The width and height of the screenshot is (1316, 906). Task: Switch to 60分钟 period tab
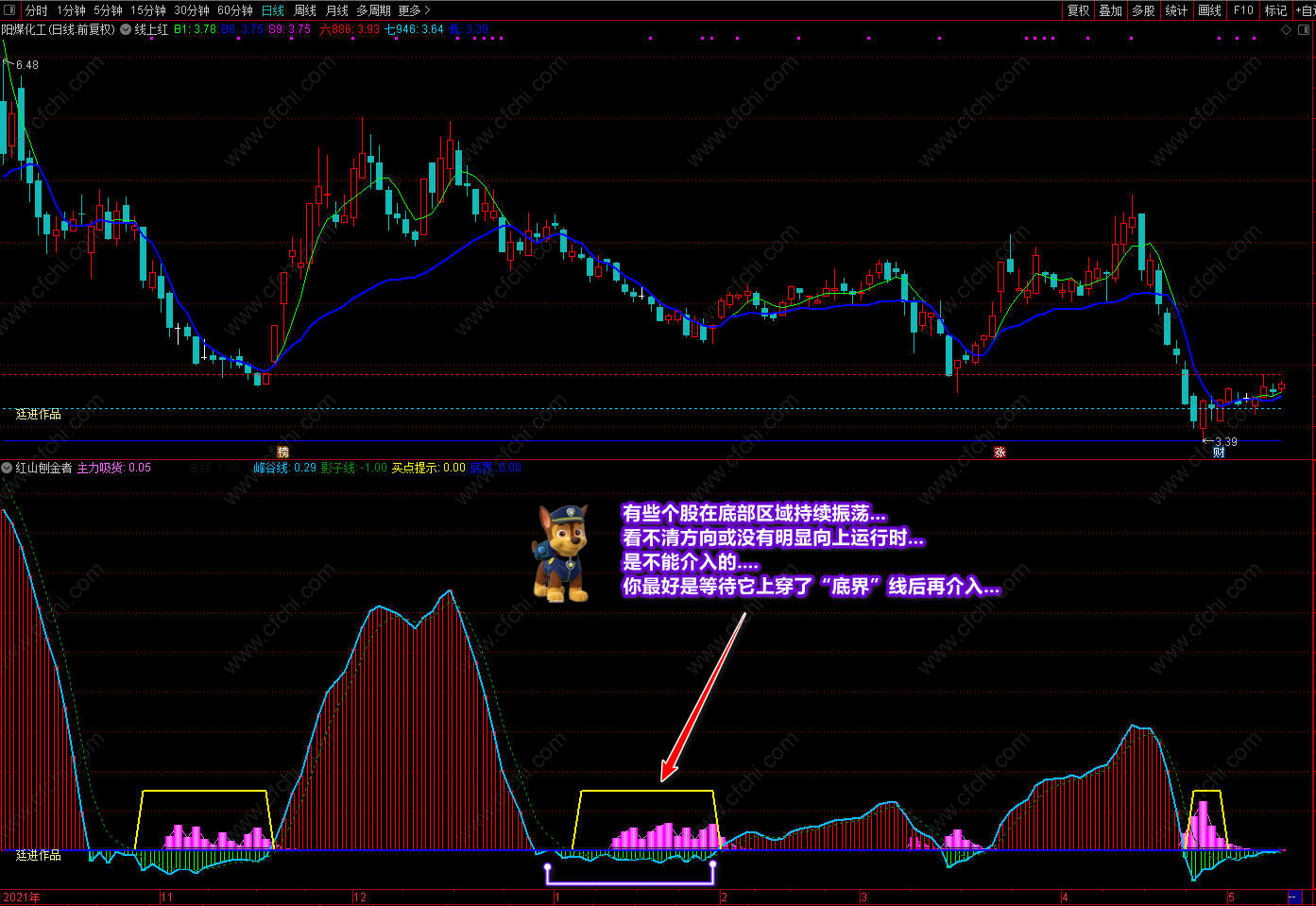pyautogui.click(x=235, y=10)
